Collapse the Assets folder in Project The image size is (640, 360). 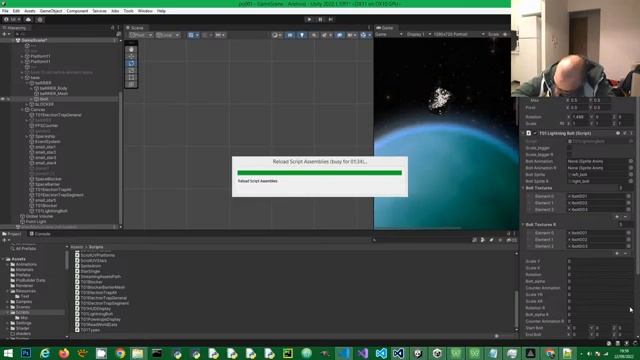pyautogui.click(x=3, y=259)
